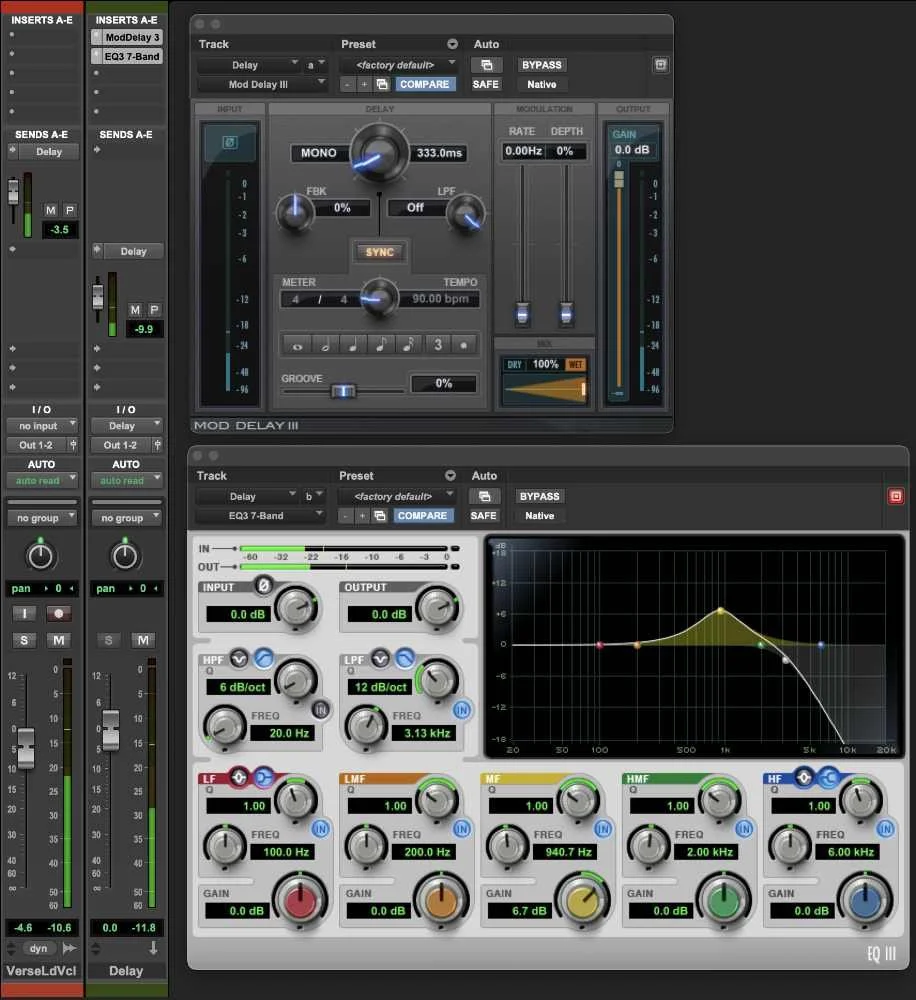Open EQ3 plug-in automation enable dialog
This screenshot has height=1000, width=916.
click(x=484, y=496)
